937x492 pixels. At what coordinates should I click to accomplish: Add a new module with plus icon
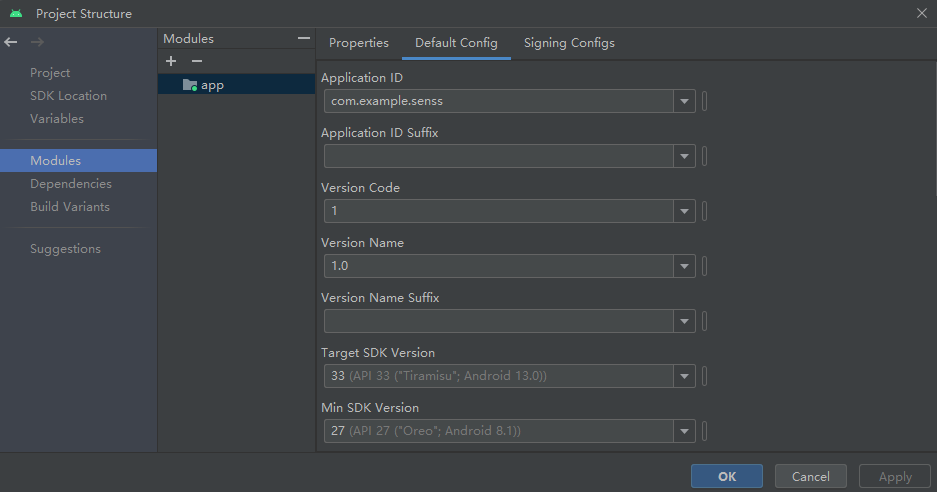click(x=171, y=61)
